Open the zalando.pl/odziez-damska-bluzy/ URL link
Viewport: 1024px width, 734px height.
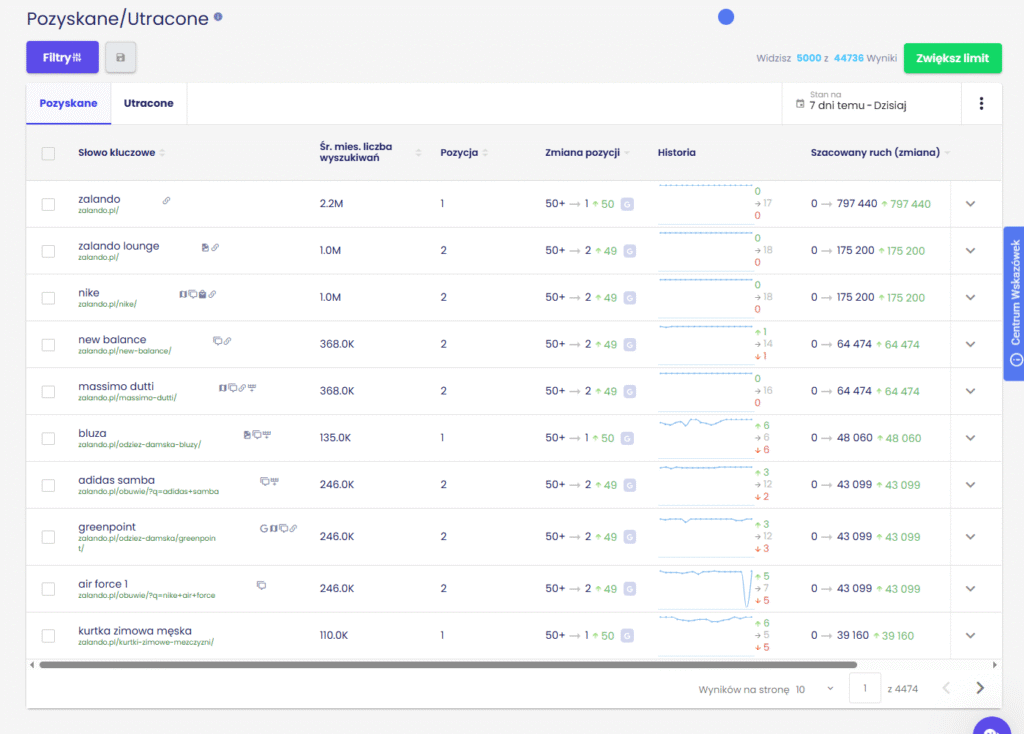click(140, 445)
